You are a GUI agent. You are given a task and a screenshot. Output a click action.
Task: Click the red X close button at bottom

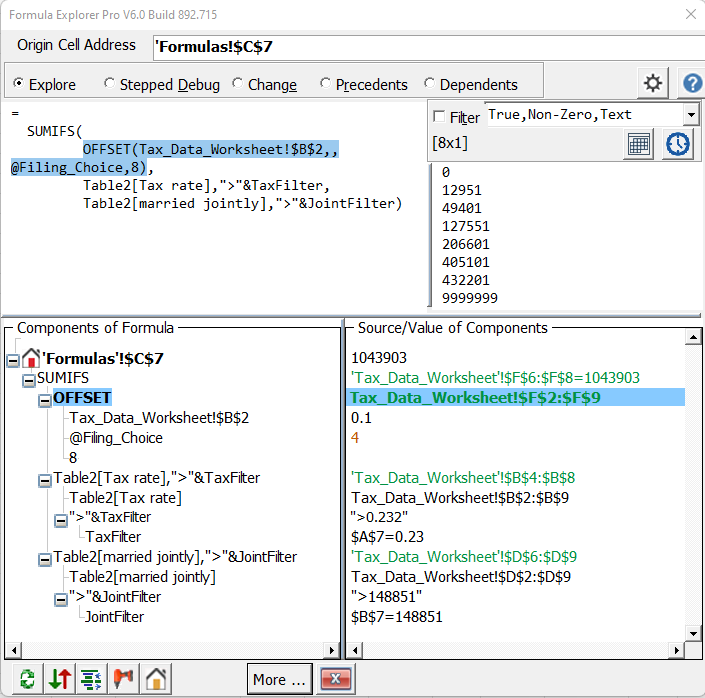point(335,679)
